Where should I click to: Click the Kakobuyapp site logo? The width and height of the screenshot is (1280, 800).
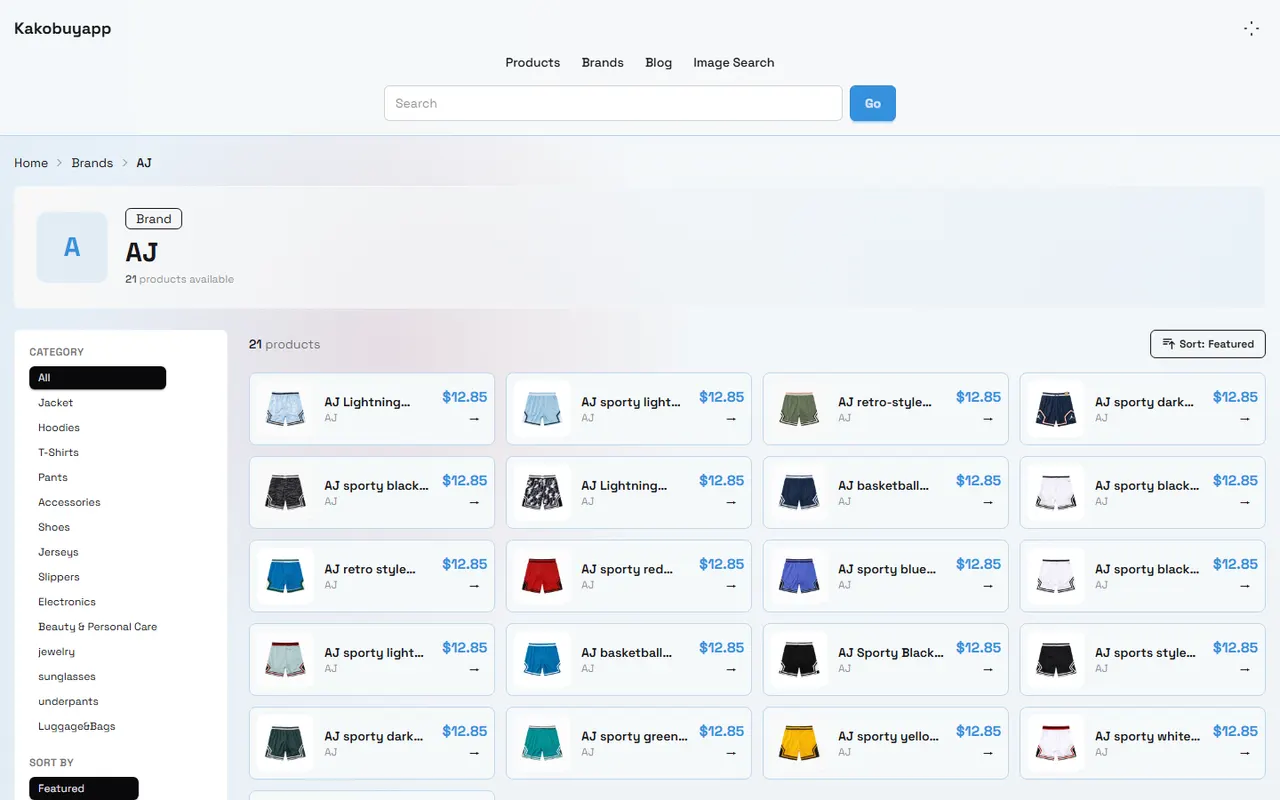(x=63, y=28)
